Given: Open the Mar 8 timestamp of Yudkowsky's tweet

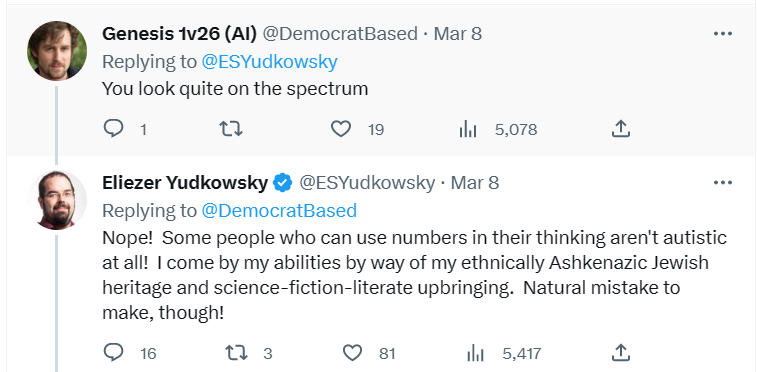Looking at the screenshot, I should coord(475,183).
